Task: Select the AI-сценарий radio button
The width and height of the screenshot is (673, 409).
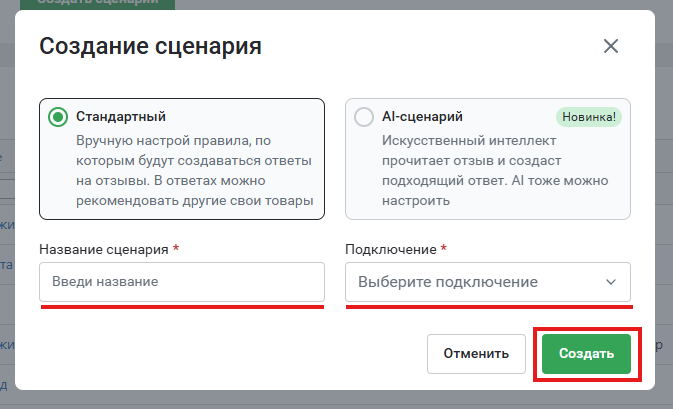Action: click(x=364, y=117)
